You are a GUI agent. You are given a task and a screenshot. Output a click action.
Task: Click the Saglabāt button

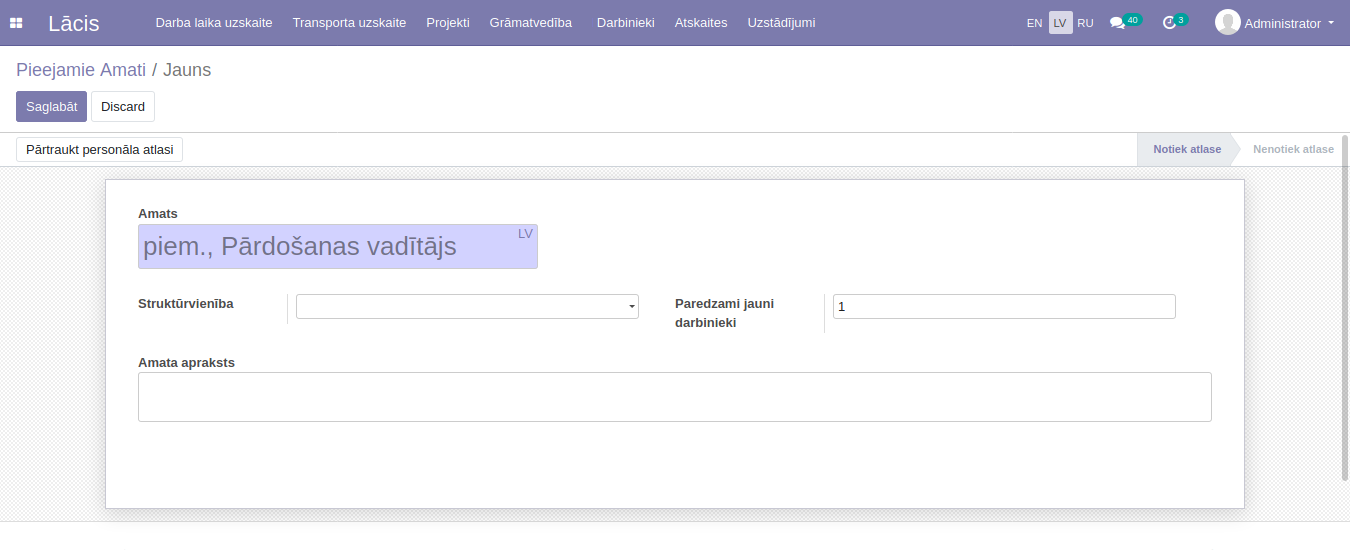pos(51,107)
